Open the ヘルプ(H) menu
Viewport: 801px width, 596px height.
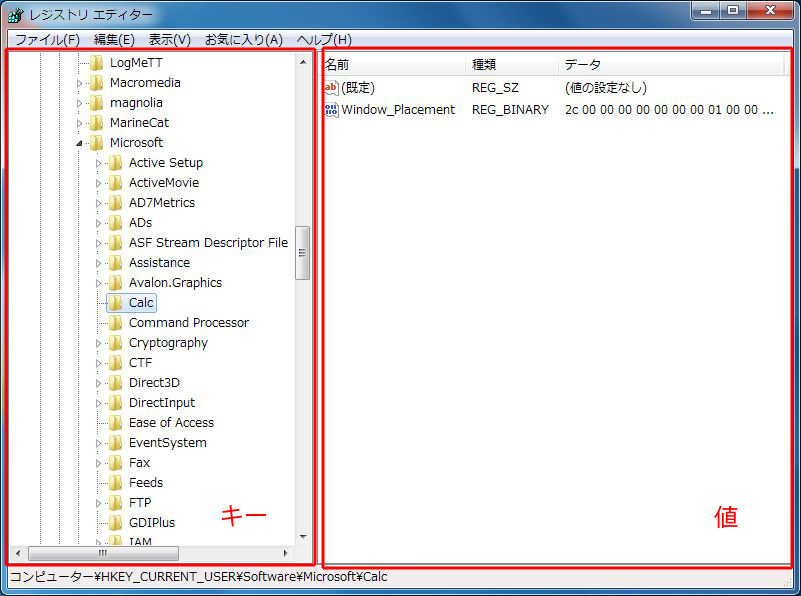click(324, 40)
